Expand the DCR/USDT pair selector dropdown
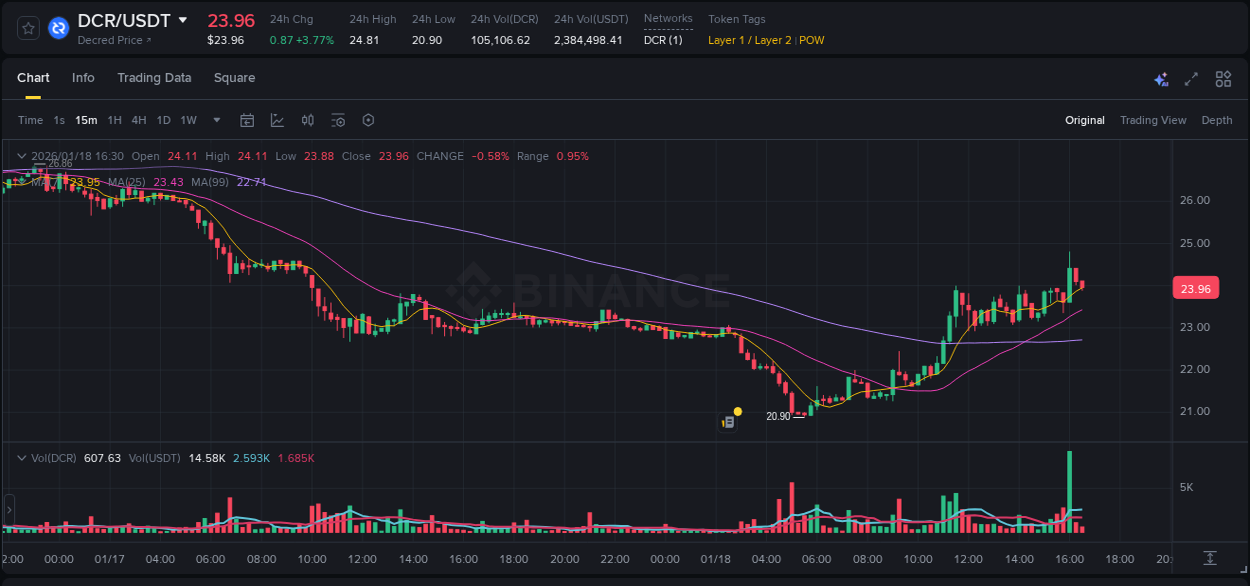Viewport: 1250px width, 586px height. click(183, 19)
